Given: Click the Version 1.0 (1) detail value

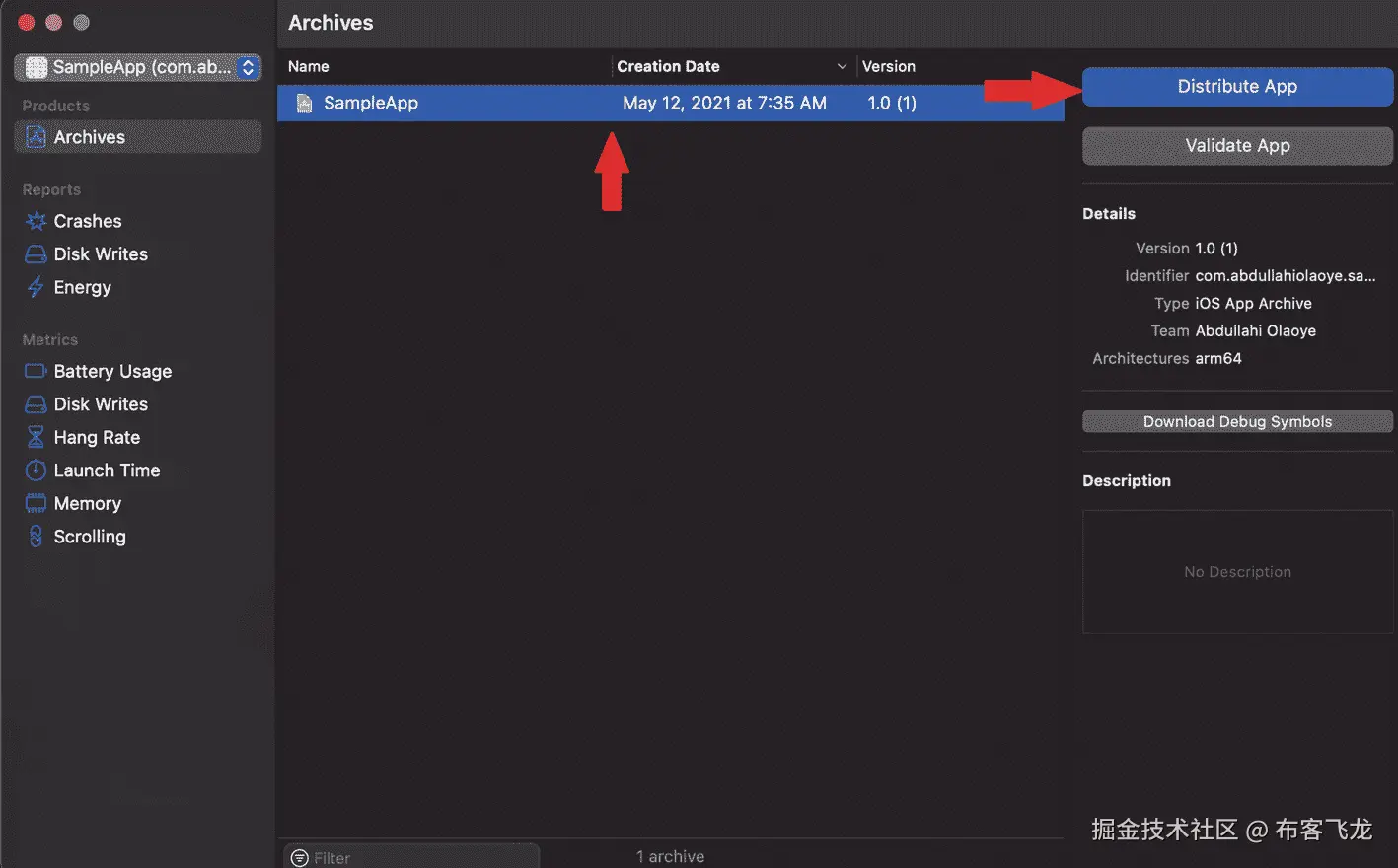Looking at the screenshot, I should [1216, 249].
